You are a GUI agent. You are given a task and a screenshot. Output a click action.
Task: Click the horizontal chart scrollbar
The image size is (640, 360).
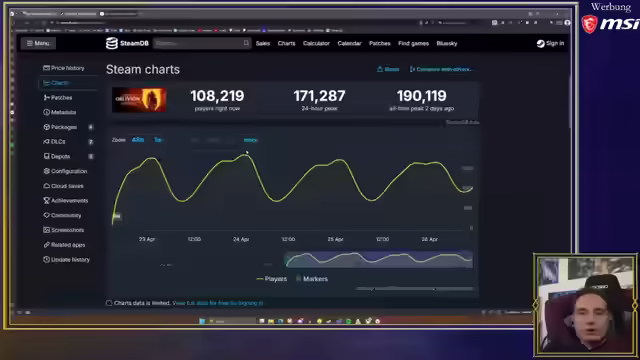tap(414, 289)
